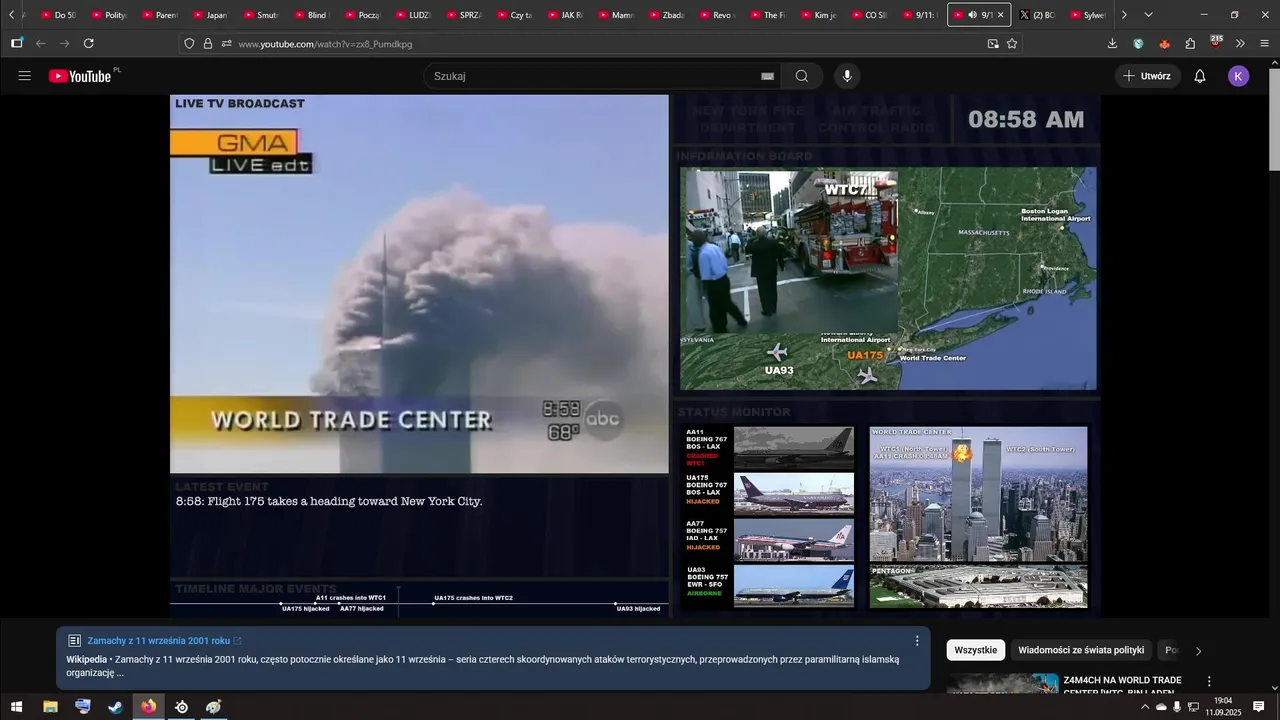The width and height of the screenshot is (1280, 720).
Task: Click the Z4M4CH suggested video thumbnail
Action: tap(1003, 683)
